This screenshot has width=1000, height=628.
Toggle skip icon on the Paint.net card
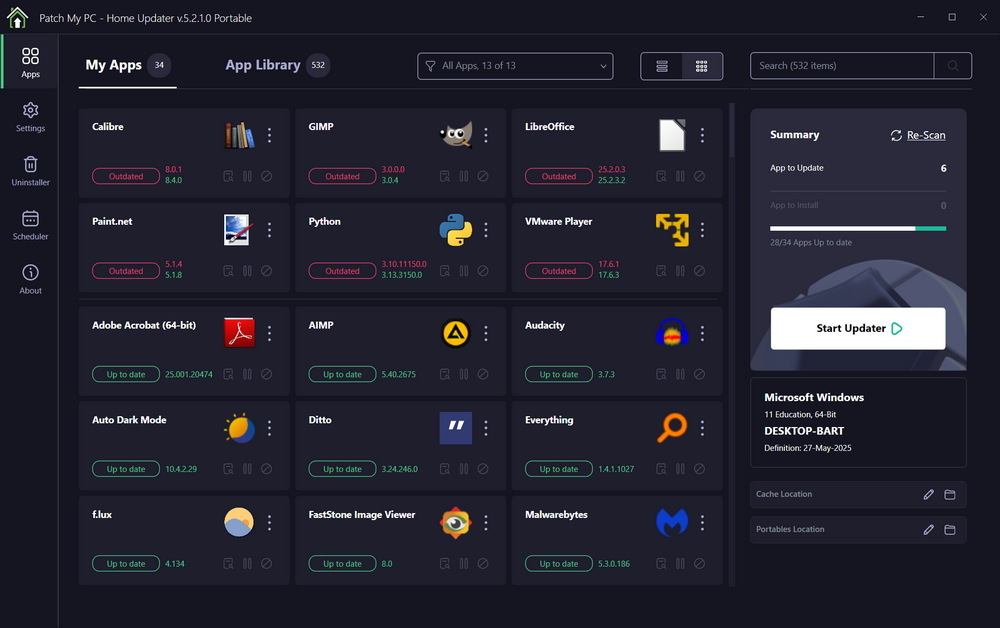point(267,271)
